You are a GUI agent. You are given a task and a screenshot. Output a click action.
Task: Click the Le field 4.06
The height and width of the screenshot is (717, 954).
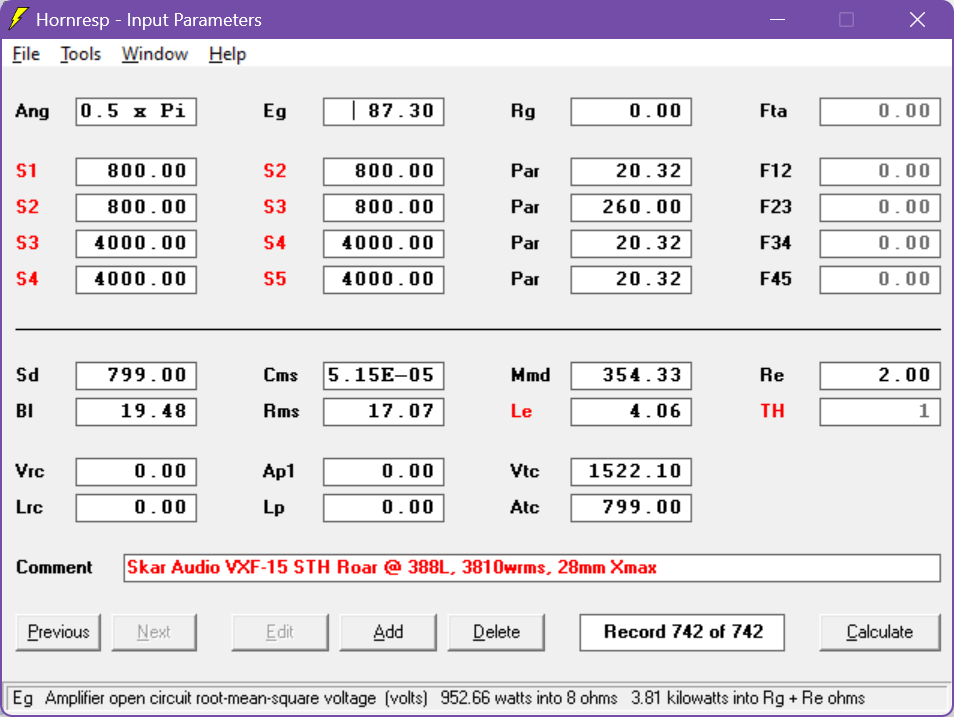(631, 411)
